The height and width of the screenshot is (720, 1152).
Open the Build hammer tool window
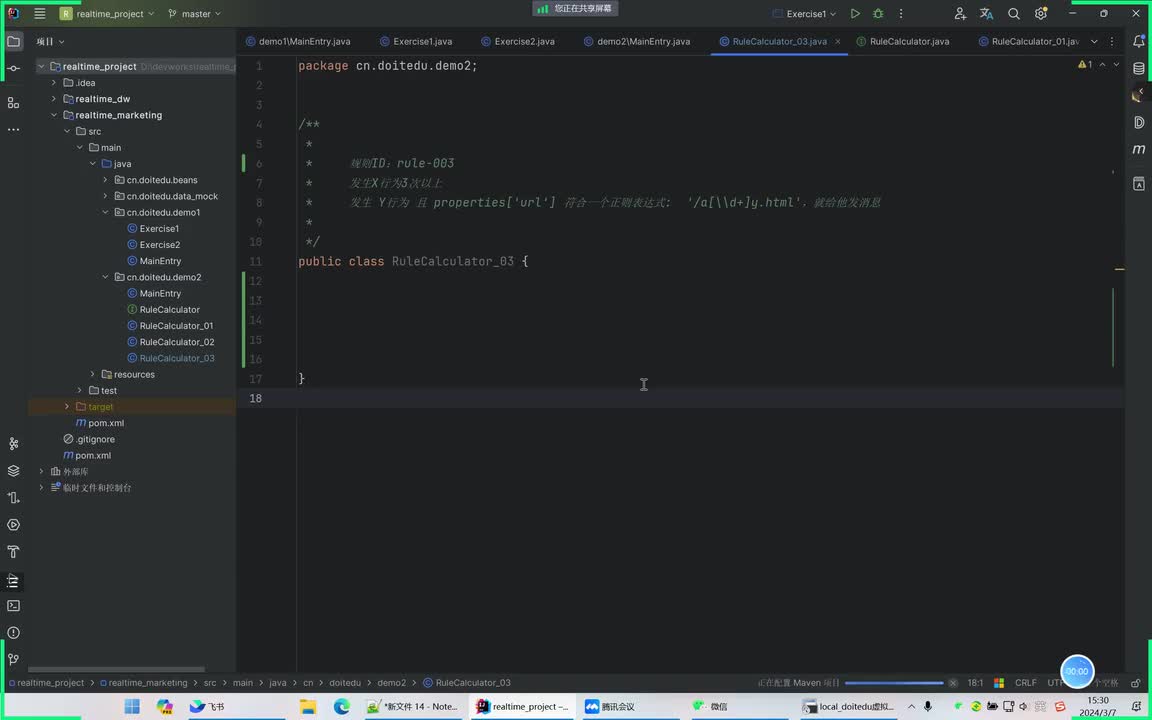[14, 552]
